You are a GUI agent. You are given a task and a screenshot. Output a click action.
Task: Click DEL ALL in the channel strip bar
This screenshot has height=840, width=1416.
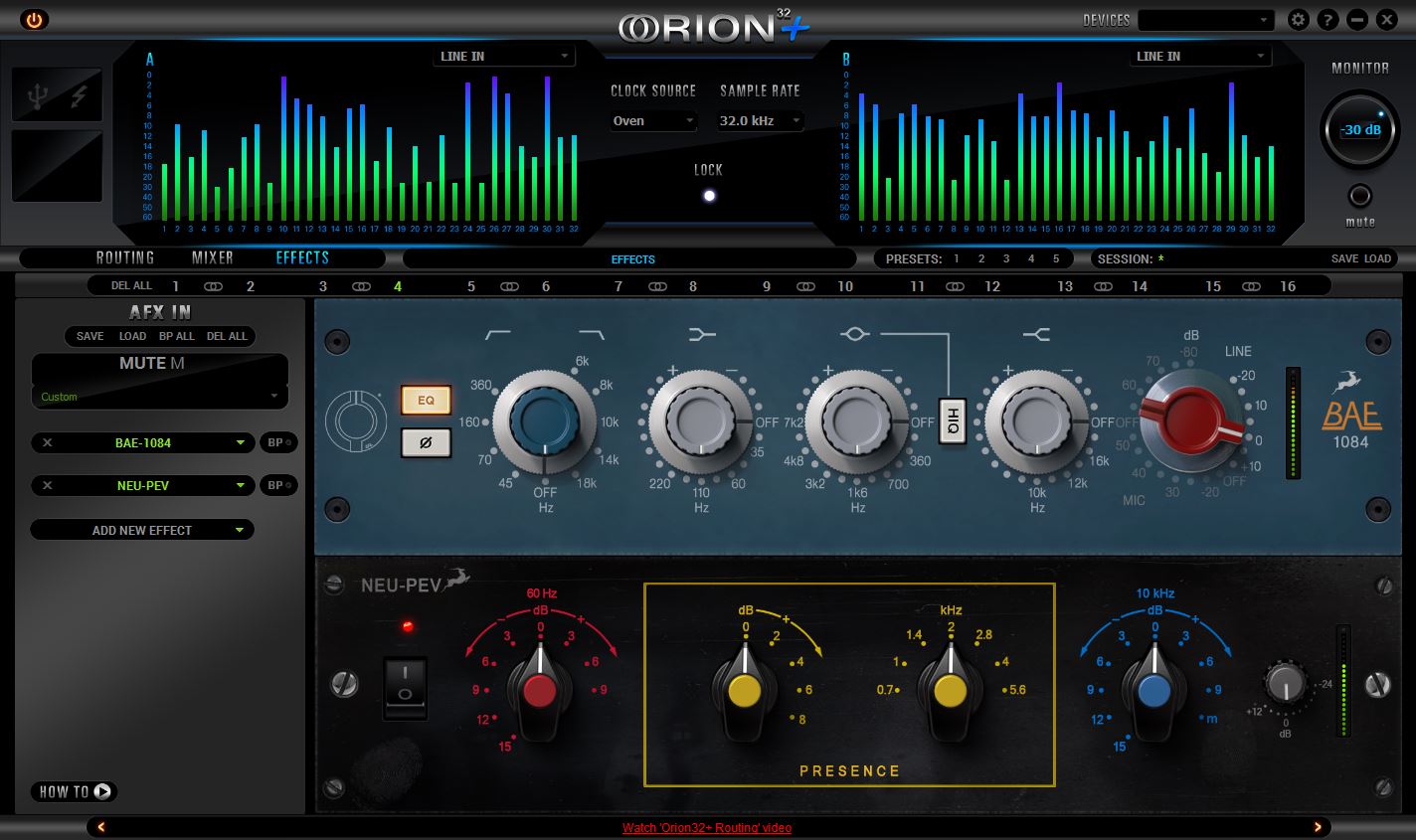pyautogui.click(x=132, y=286)
